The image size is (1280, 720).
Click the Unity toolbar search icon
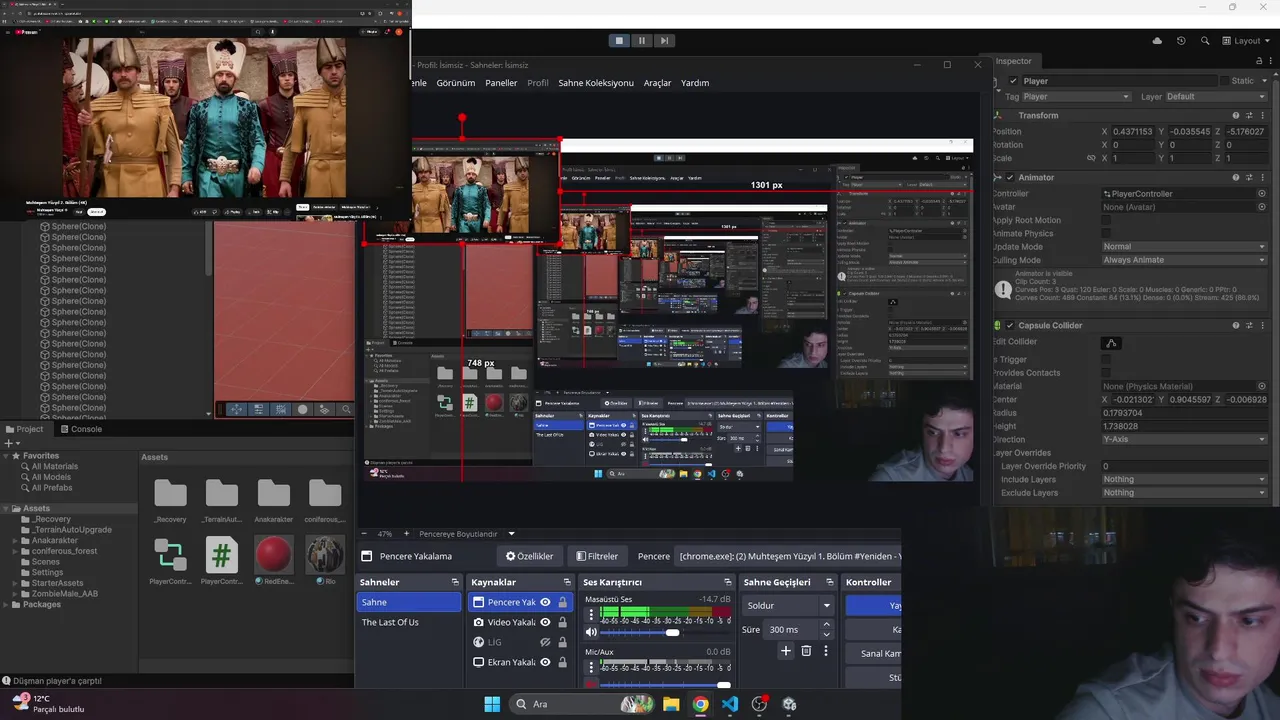point(1204,41)
